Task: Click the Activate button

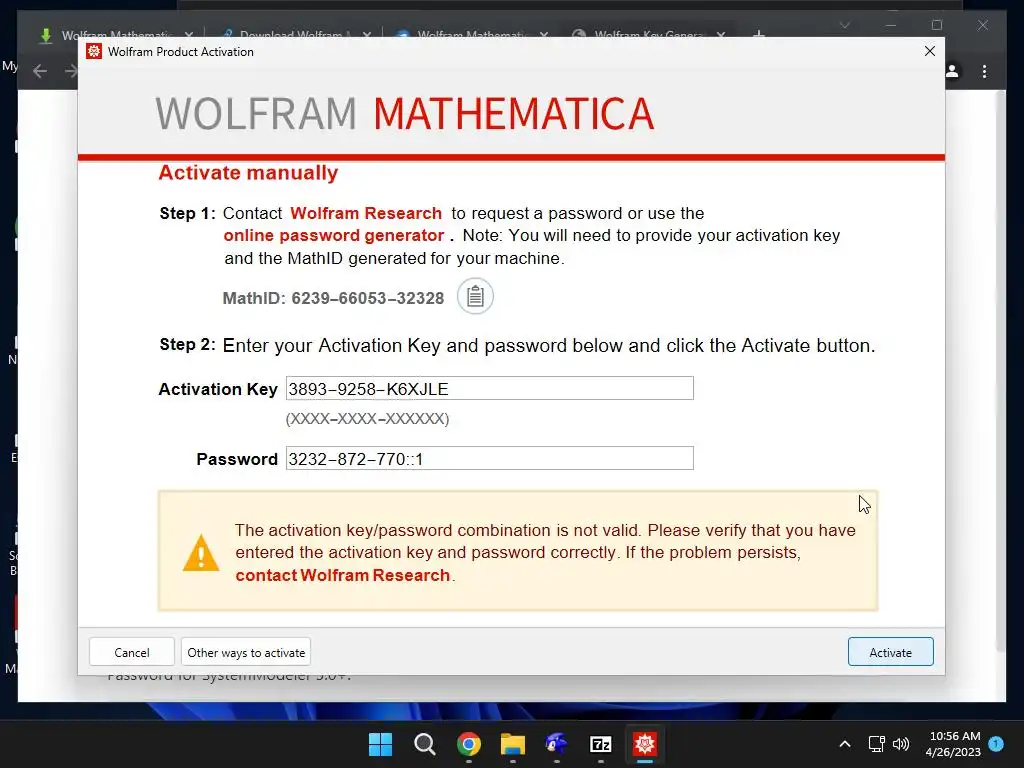Action: click(x=890, y=652)
